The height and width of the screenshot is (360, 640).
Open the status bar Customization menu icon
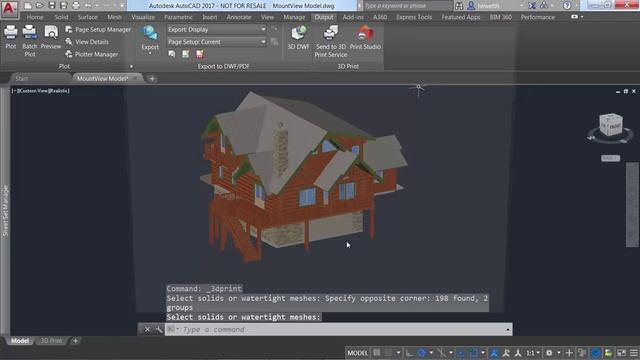pyautogui.click(x=634, y=353)
